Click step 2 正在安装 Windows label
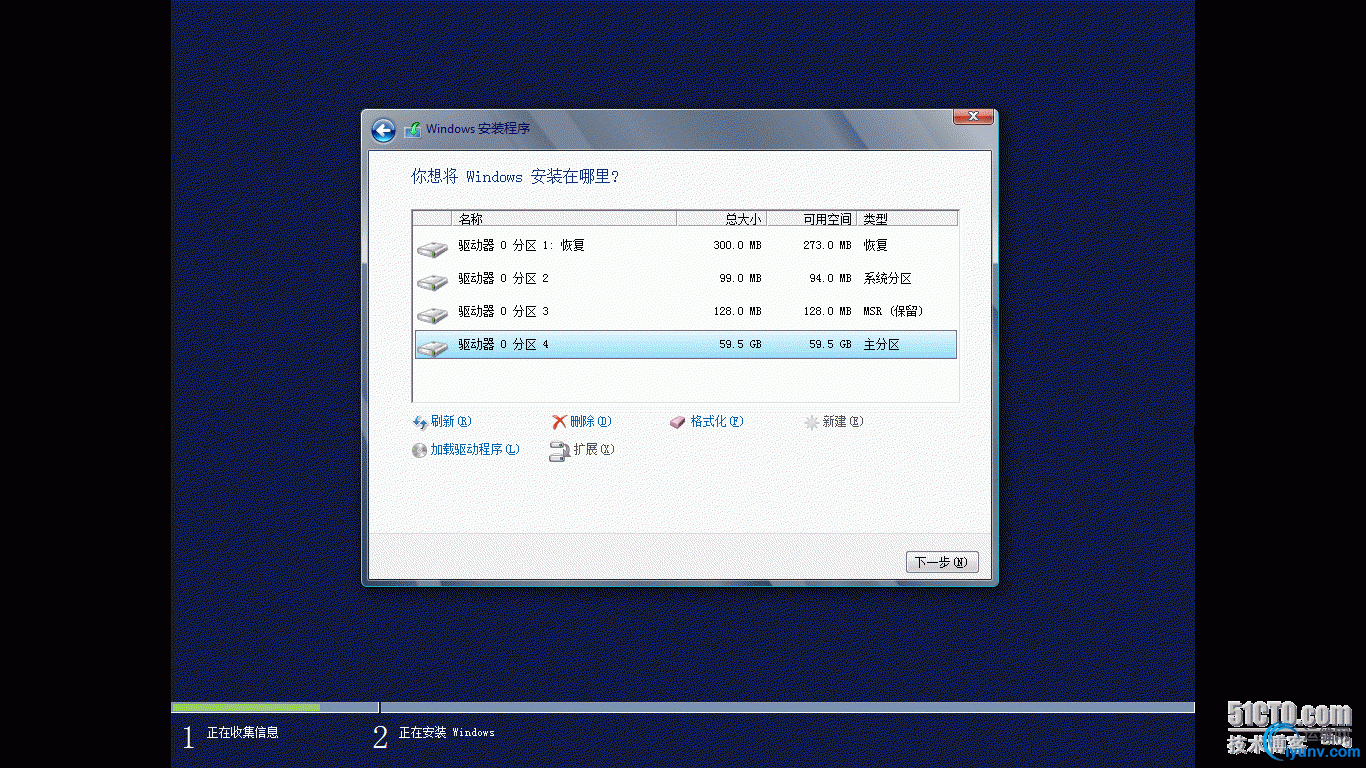 (447, 733)
